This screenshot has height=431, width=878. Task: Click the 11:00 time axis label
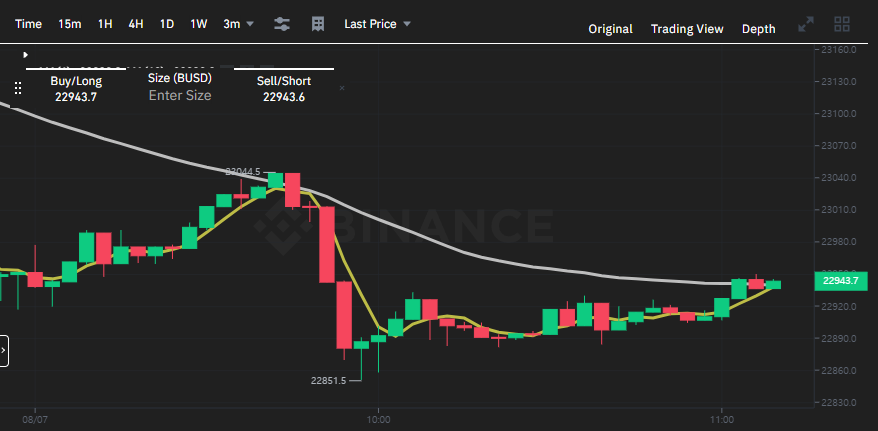722,419
